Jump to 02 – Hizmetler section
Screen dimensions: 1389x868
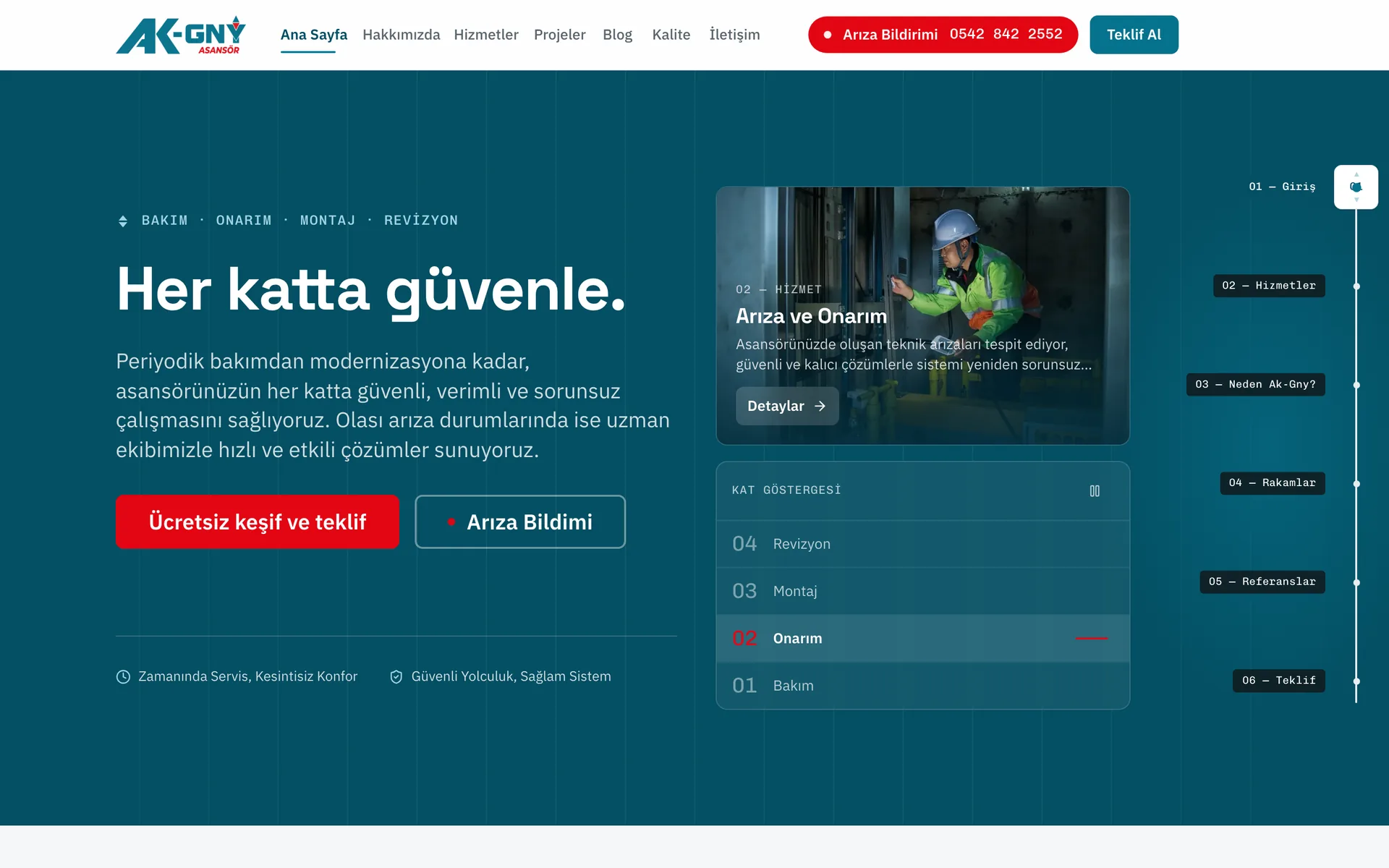click(1269, 286)
